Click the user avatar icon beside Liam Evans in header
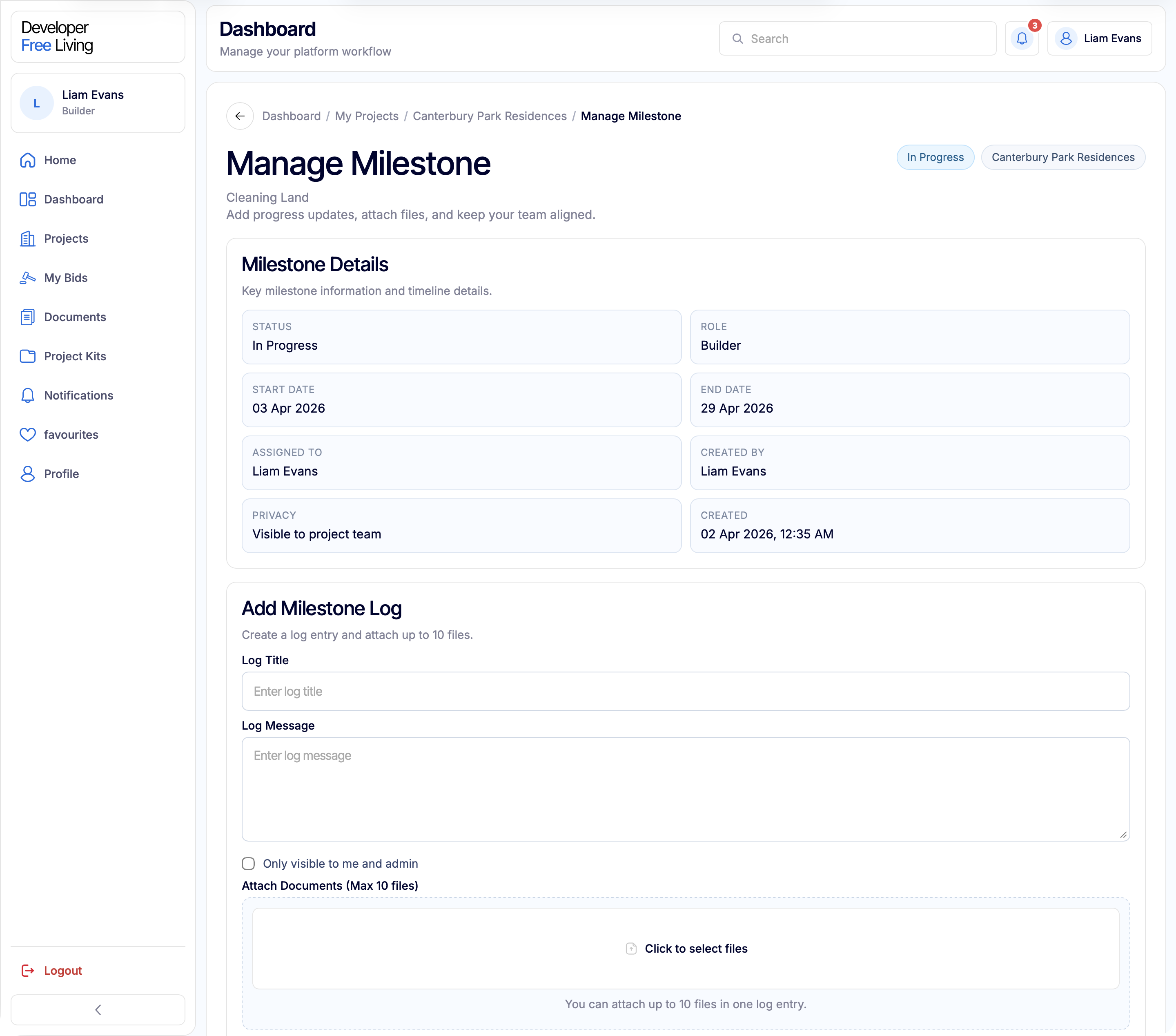 [x=1065, y=38]
